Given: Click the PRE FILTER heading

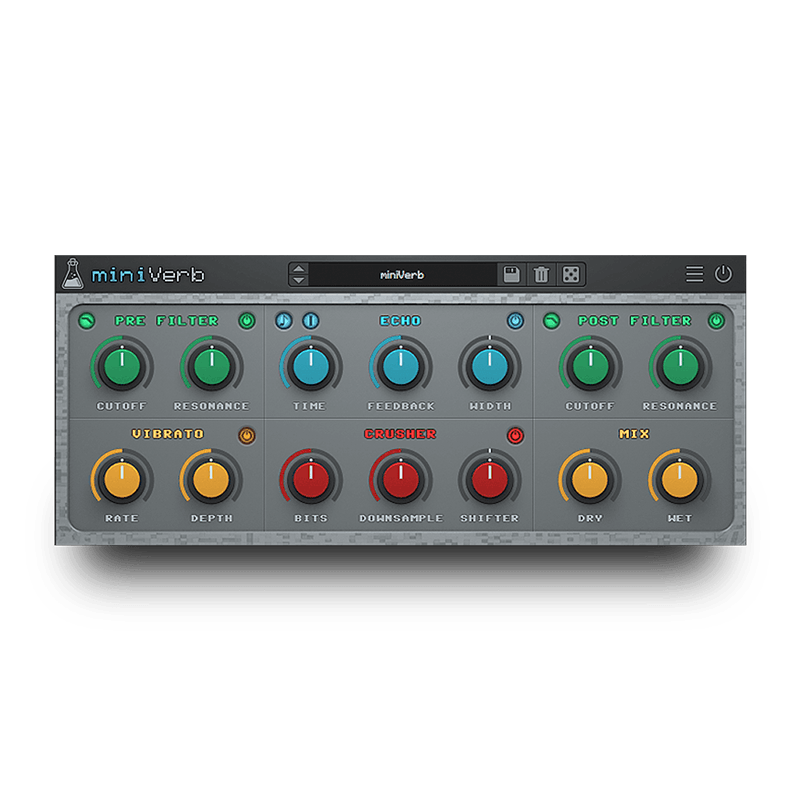Looking at the screenshot, I should [167, 321].
